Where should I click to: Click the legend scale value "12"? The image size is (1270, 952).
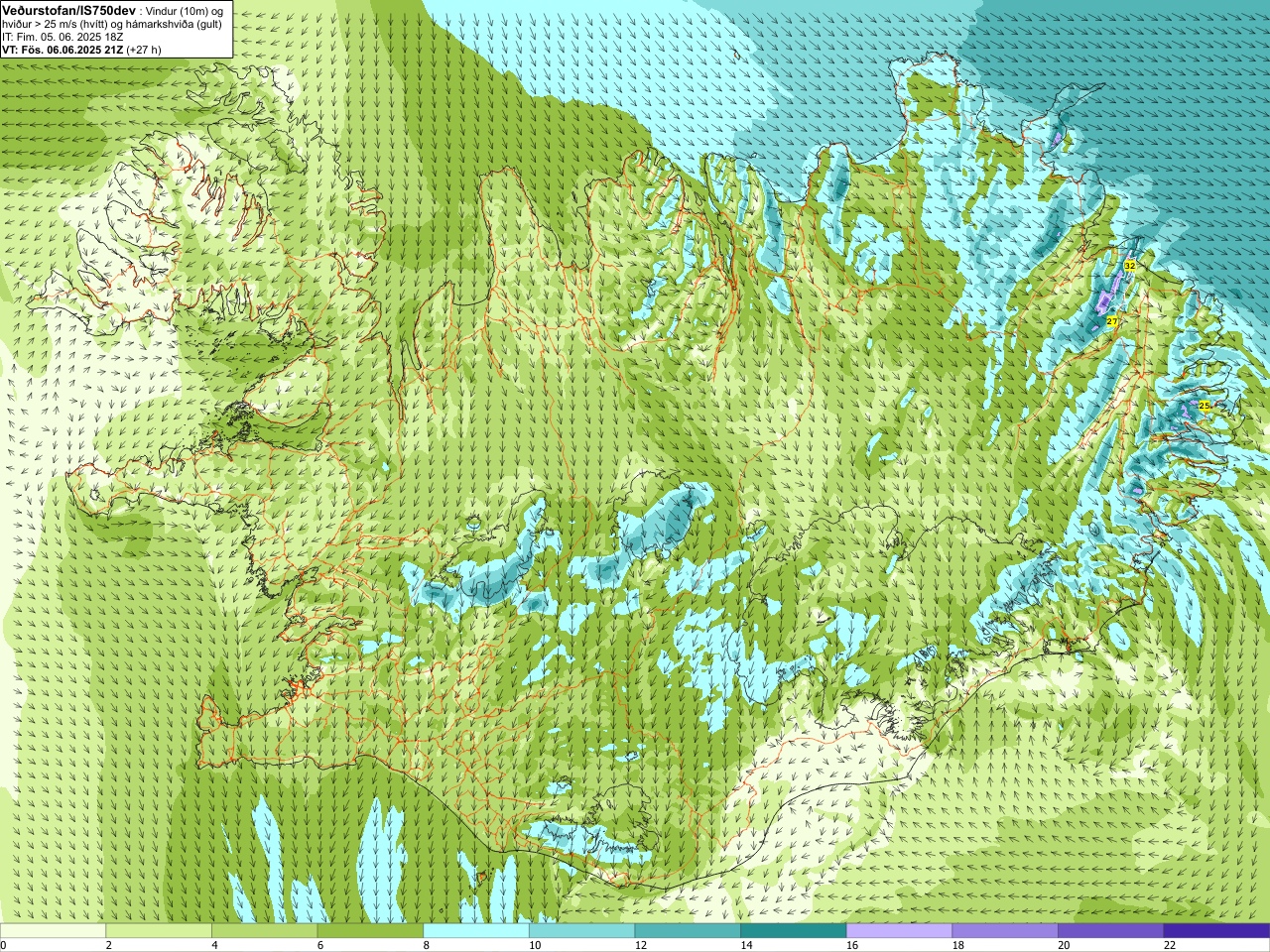click(x=641, y=945)
